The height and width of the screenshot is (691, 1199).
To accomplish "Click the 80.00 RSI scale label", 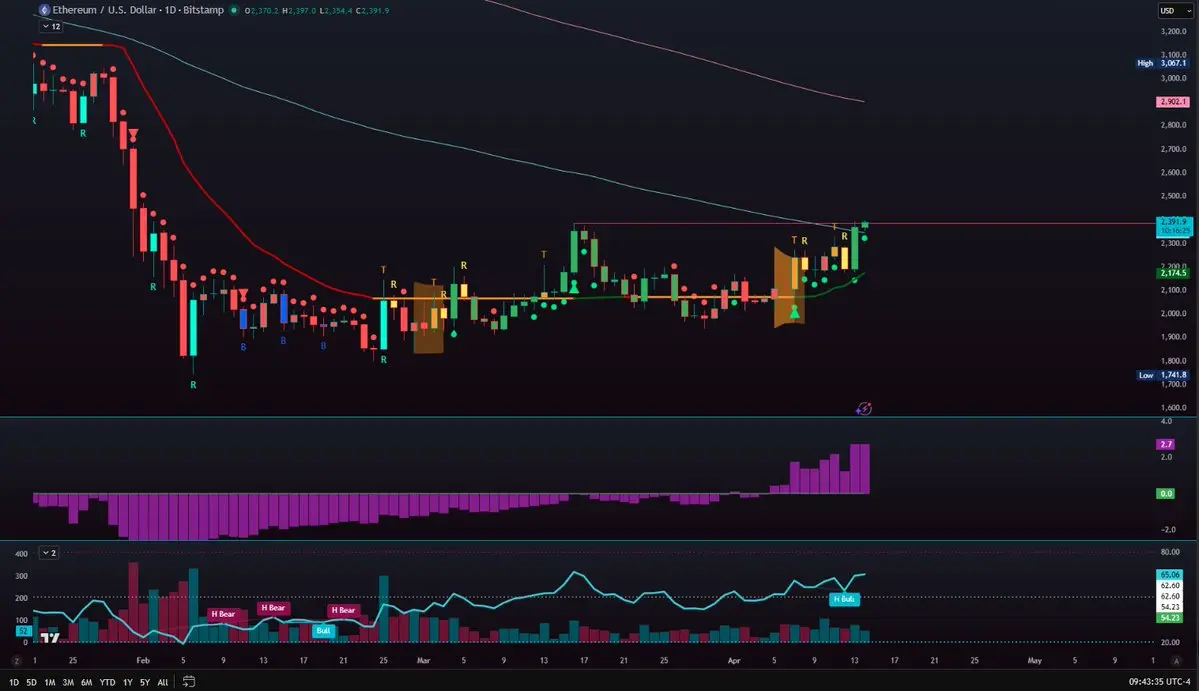I will pyautogui.click(x=1170, y=552).
